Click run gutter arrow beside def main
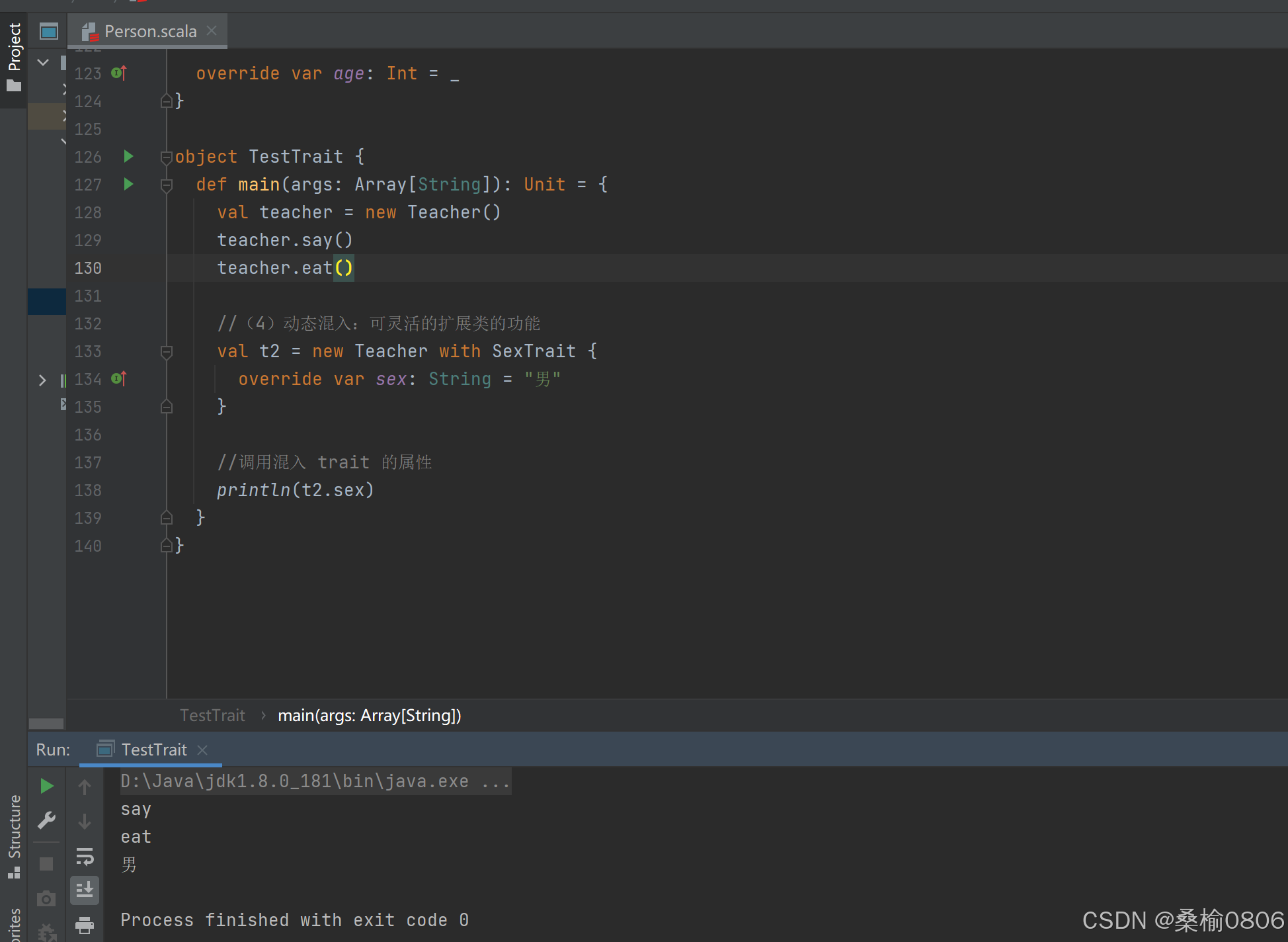This screenshot has width=1288, height=942. (x=128, y=185)
